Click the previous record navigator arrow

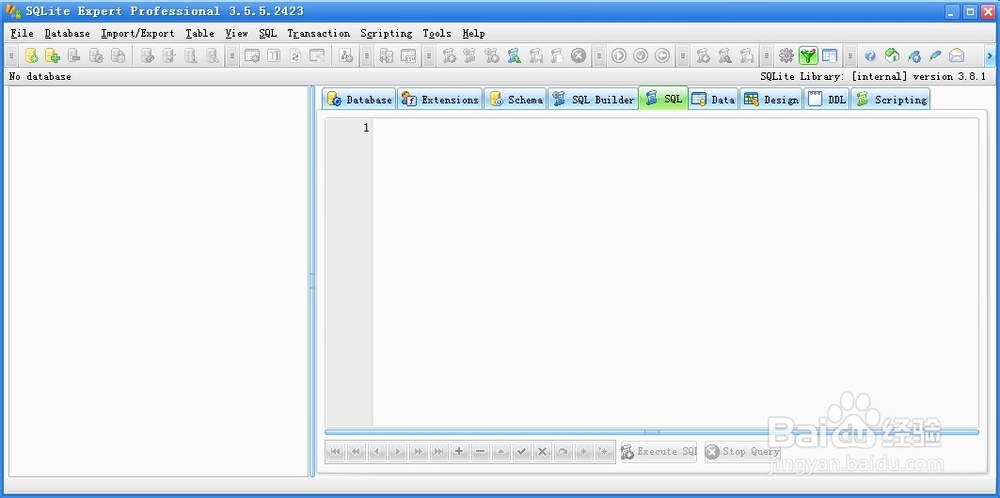(x=376, y=451)
